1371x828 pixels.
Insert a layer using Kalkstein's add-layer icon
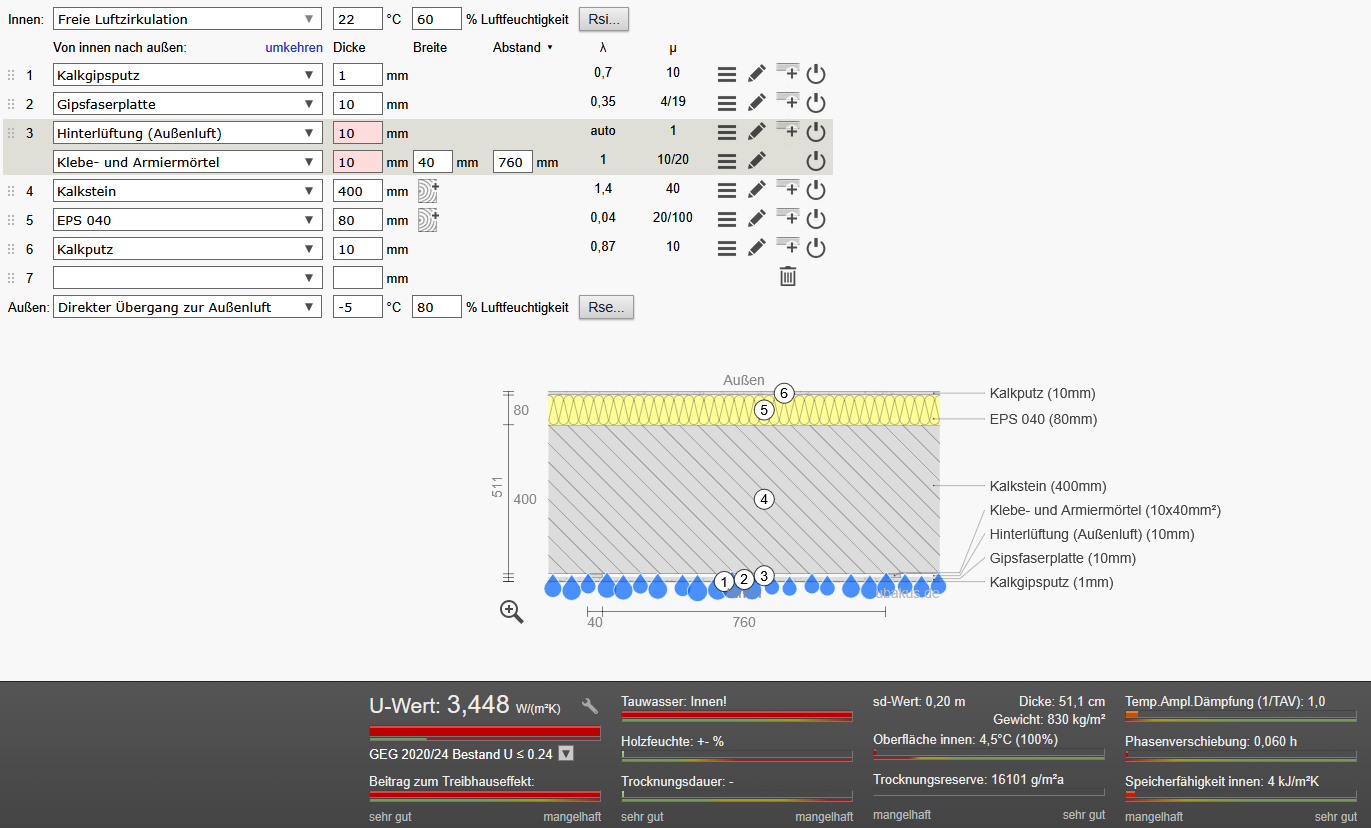coord(787,189)
